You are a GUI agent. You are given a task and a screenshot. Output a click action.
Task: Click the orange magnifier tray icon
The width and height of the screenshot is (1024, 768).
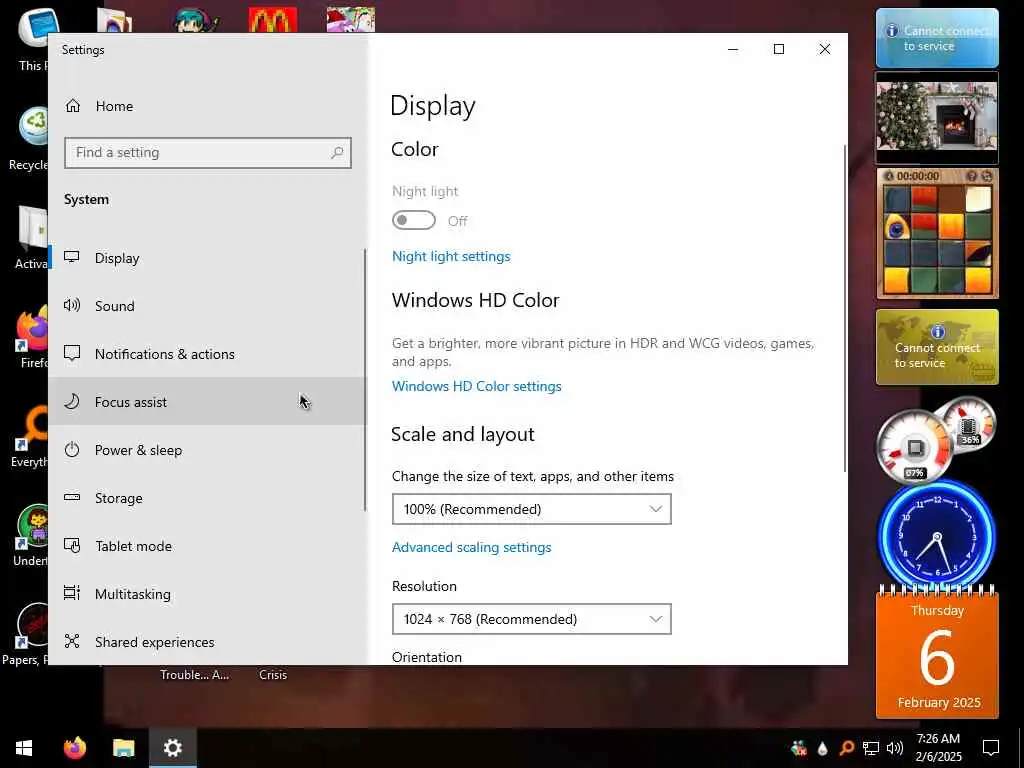[x=846, y=748]
